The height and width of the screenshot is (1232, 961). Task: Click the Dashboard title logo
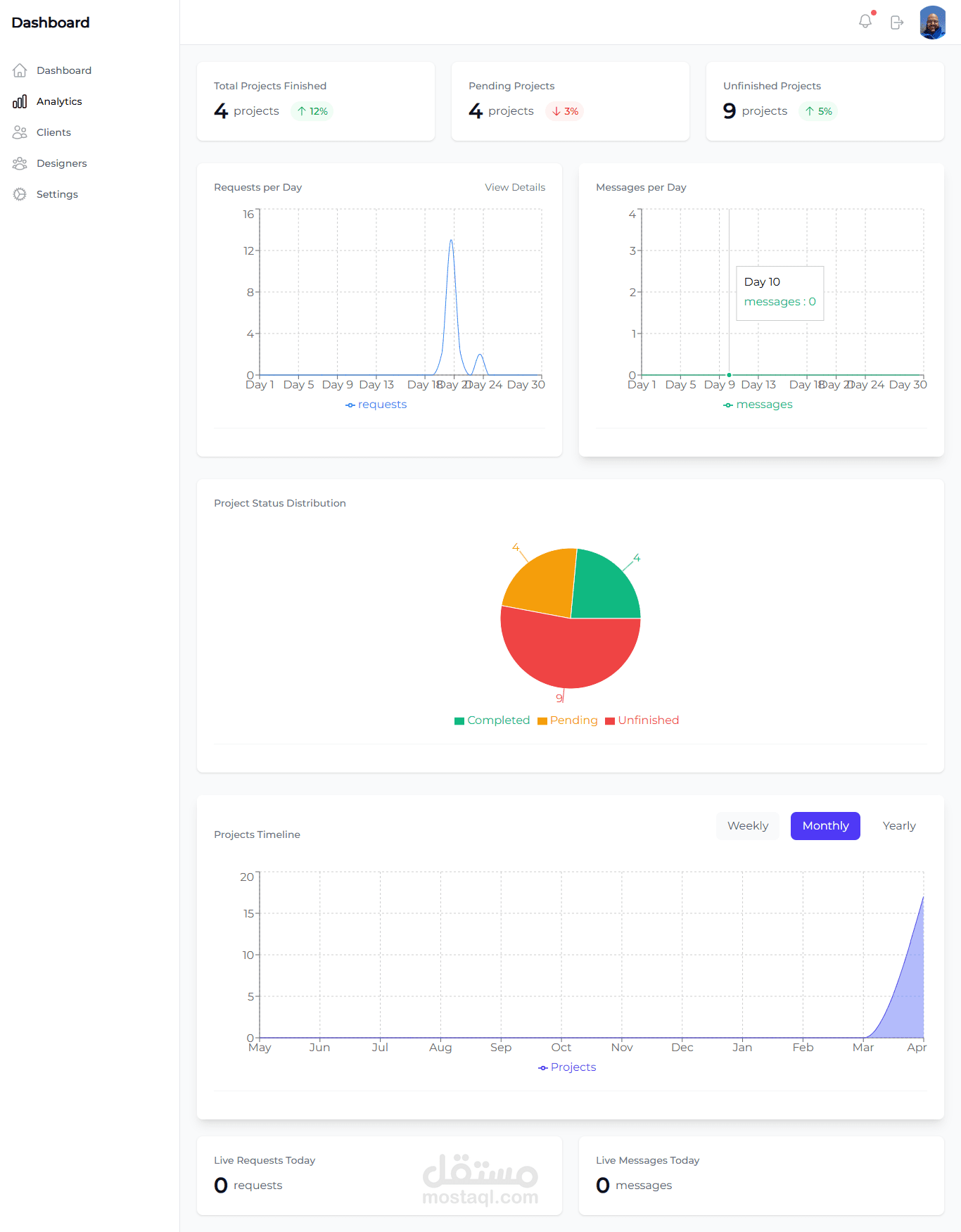pyautogui.click(x=51, y=23)
